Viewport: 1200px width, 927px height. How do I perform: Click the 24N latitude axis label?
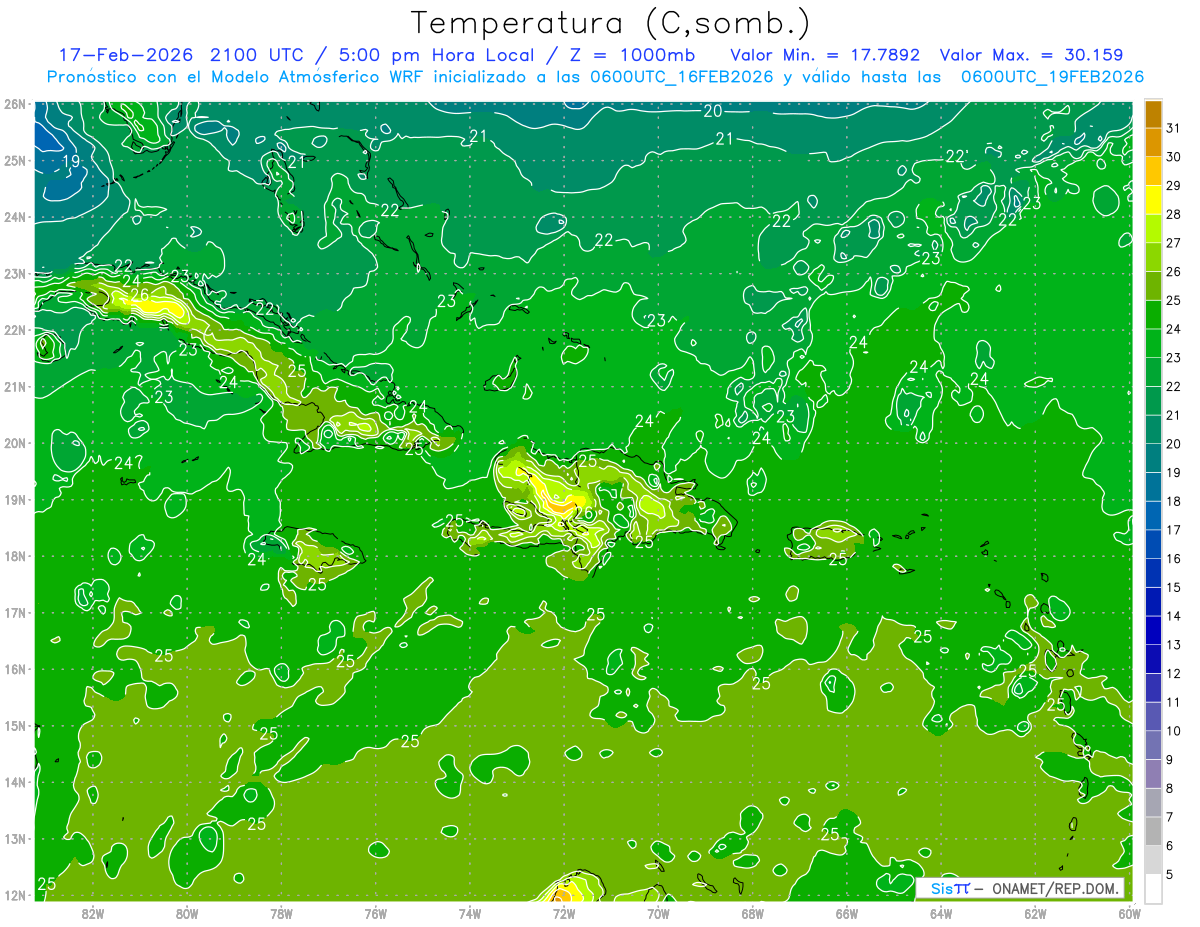pyautogui.click(x=14, y=217)
